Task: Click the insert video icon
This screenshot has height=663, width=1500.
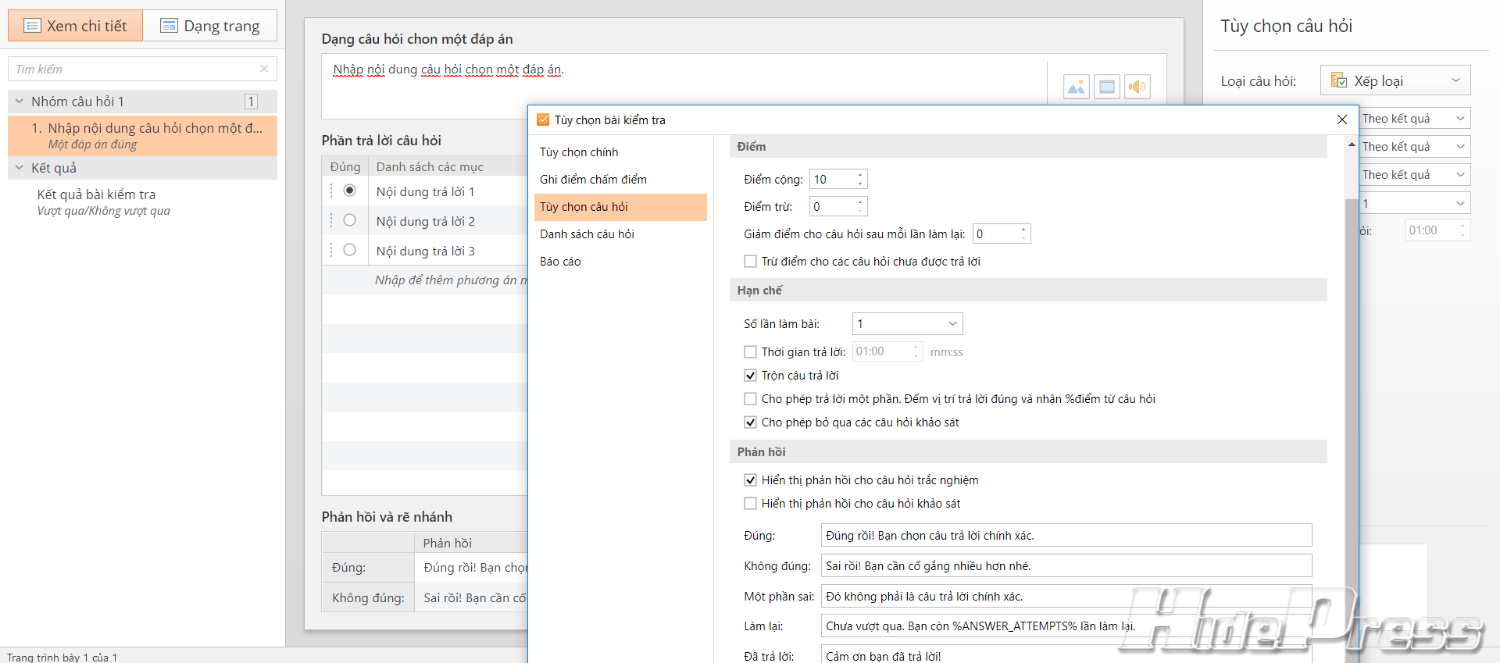Action: tap(1107, 87)
